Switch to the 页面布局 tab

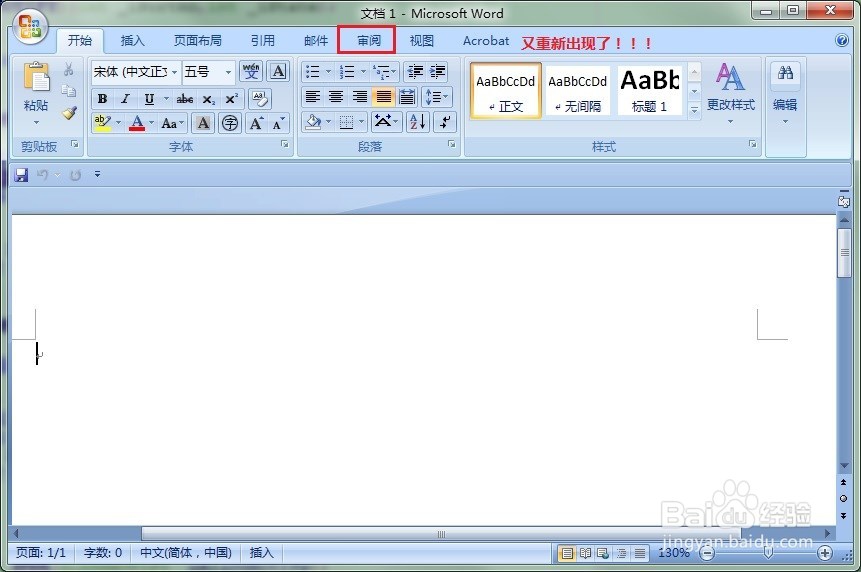point(198,41)
